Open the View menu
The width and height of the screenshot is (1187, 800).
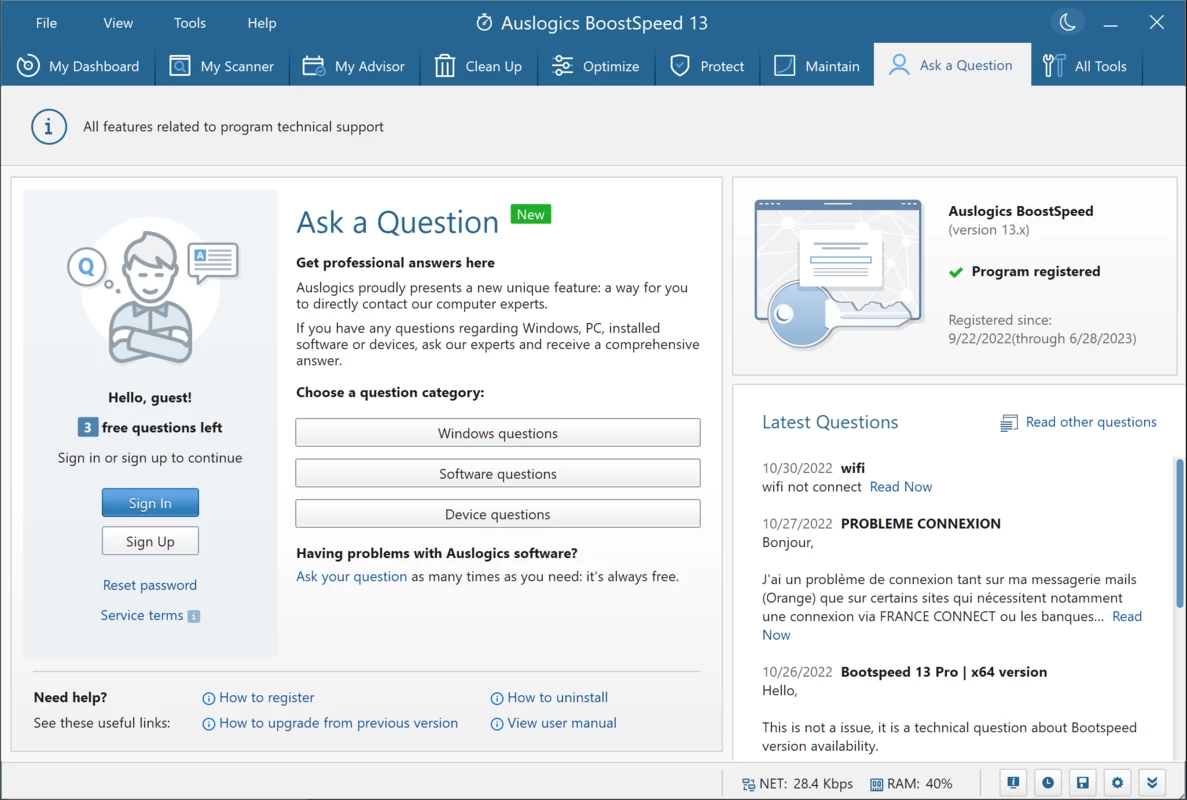(118, 23)
